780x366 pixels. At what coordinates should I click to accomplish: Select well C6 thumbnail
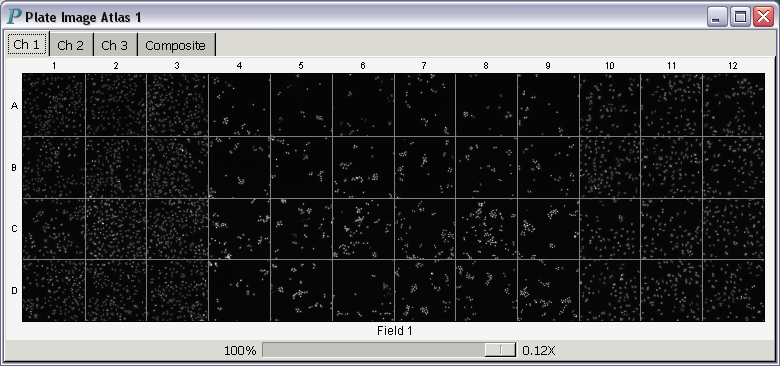[x=363, y=229]
